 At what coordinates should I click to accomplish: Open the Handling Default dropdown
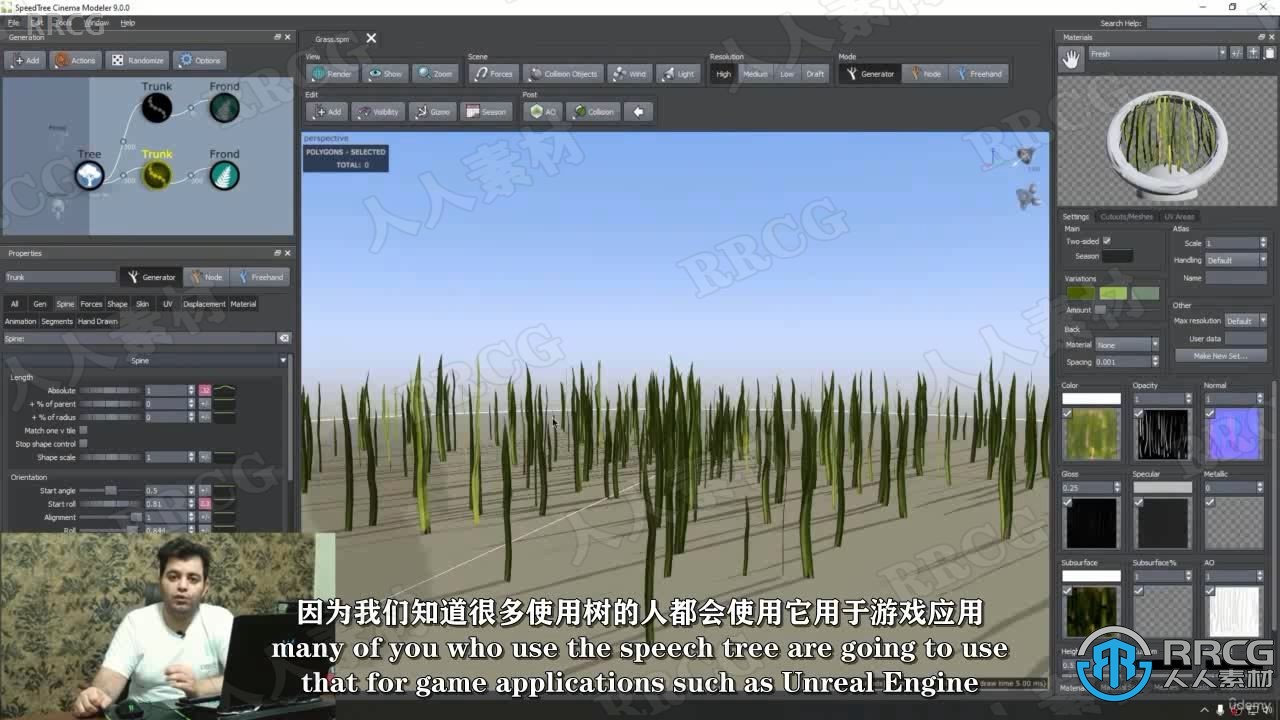coord(1236,260)
